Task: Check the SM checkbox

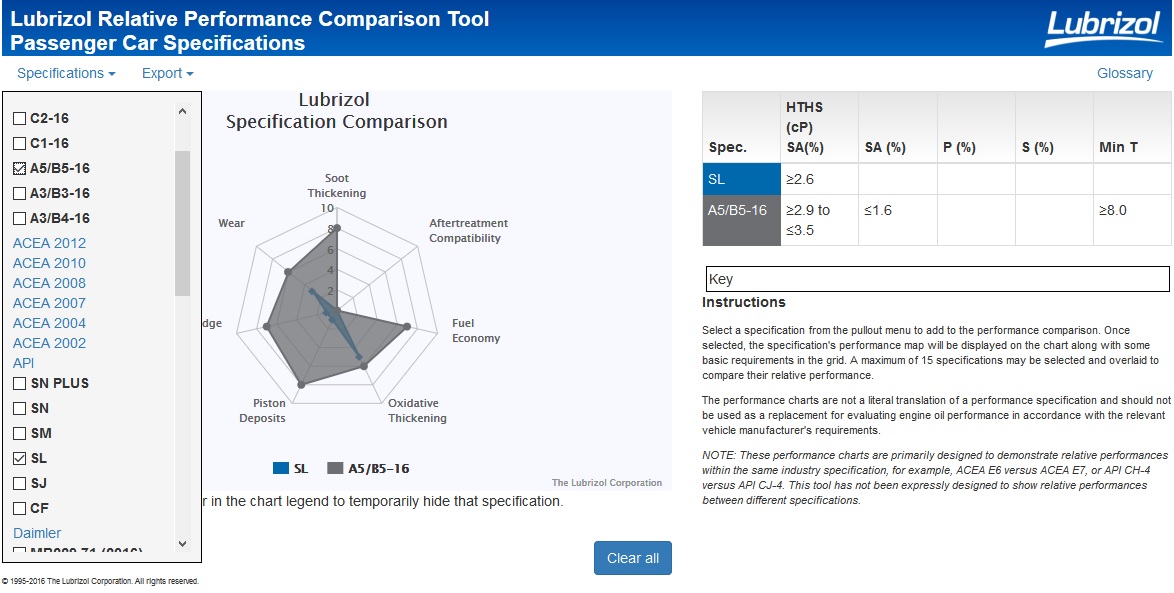Action: click(19, 434)
